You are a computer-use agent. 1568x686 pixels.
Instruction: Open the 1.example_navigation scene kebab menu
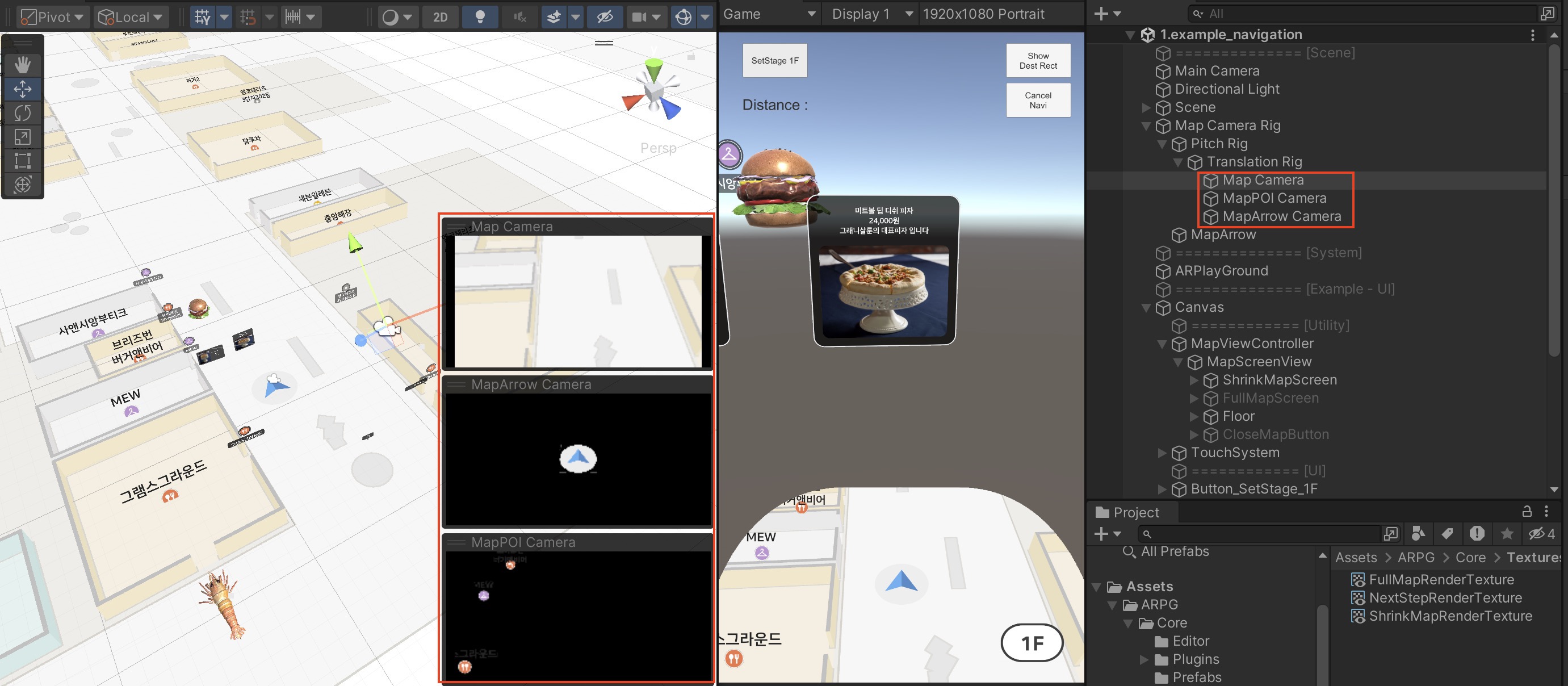pos(1532,35)
